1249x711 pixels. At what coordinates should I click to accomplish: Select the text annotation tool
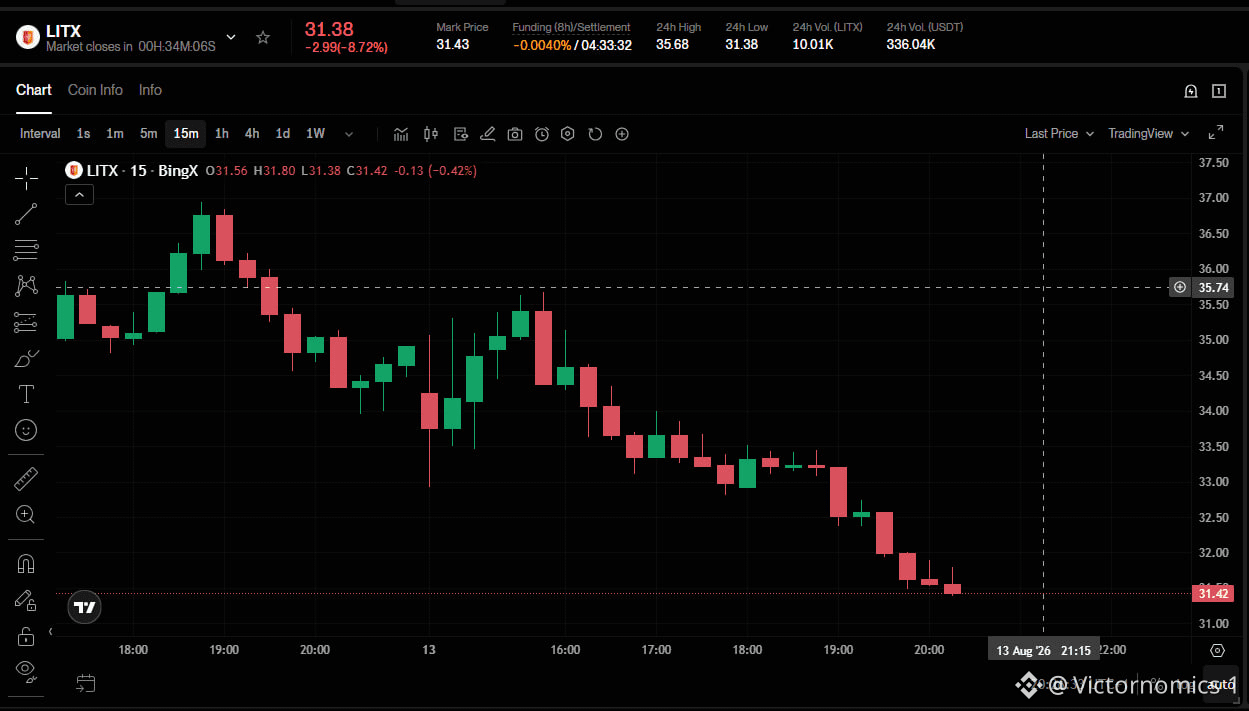[x=26, y=394]
